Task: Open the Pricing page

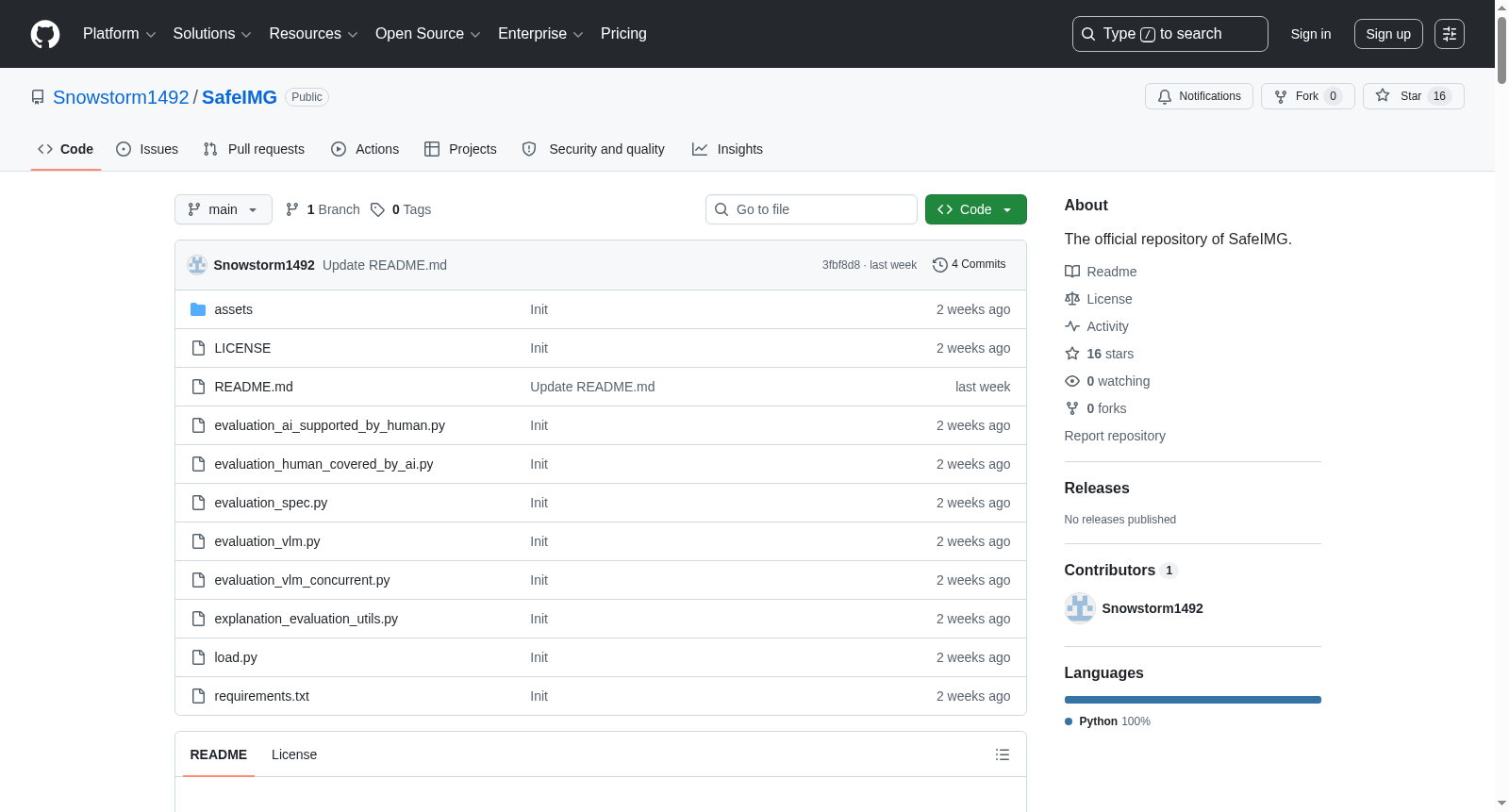Action: [623, 34]
